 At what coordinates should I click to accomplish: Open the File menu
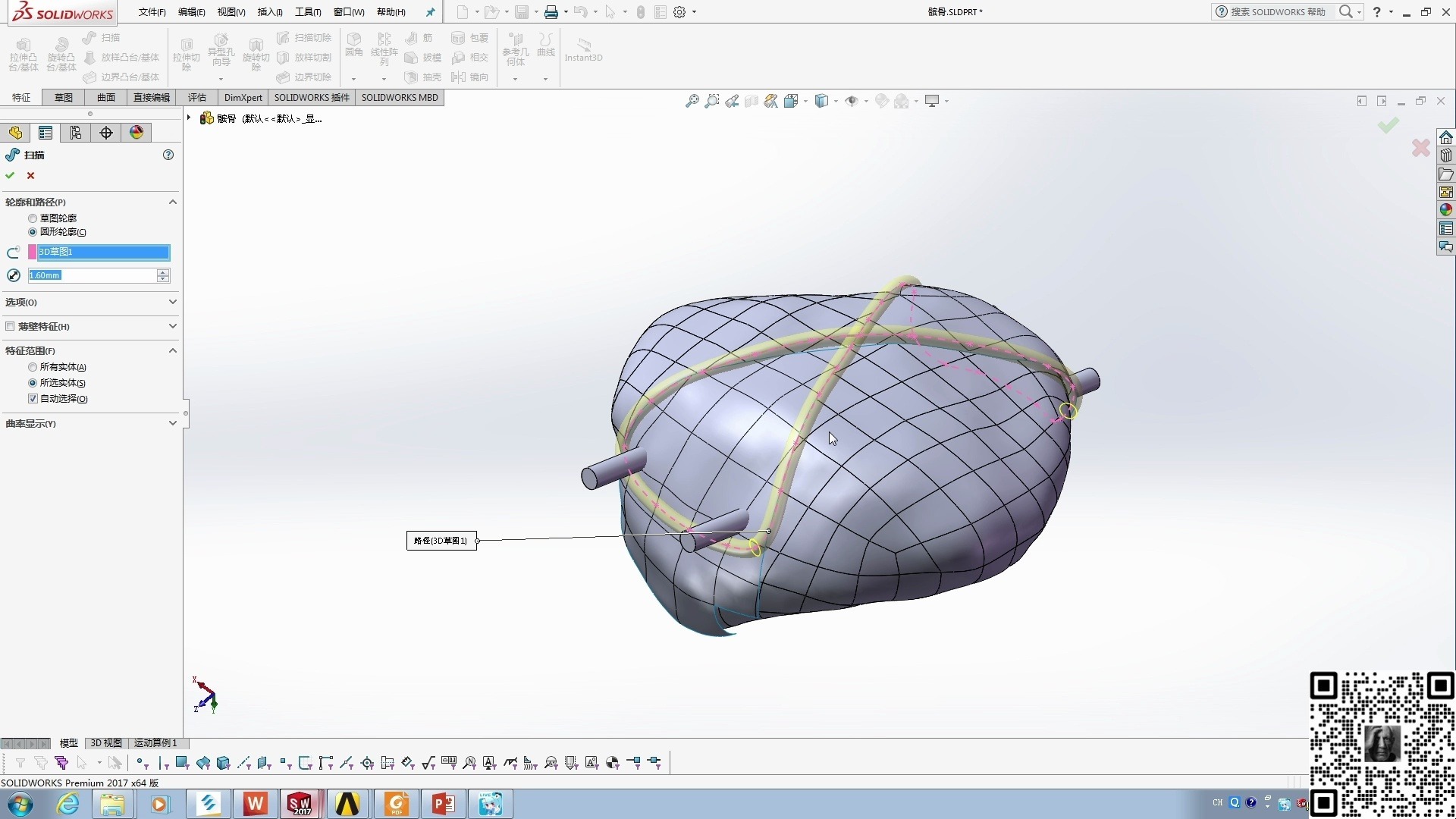click(x=152, y=12)
